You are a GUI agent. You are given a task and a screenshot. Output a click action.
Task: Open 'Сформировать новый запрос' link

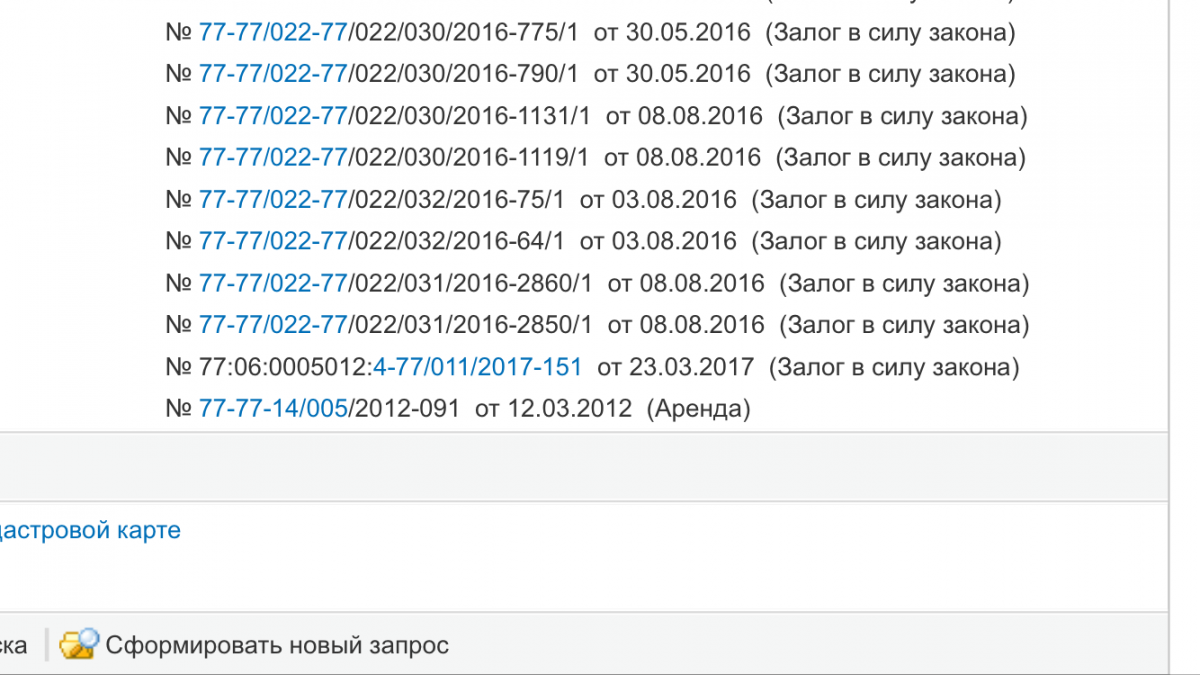[277, 645]
